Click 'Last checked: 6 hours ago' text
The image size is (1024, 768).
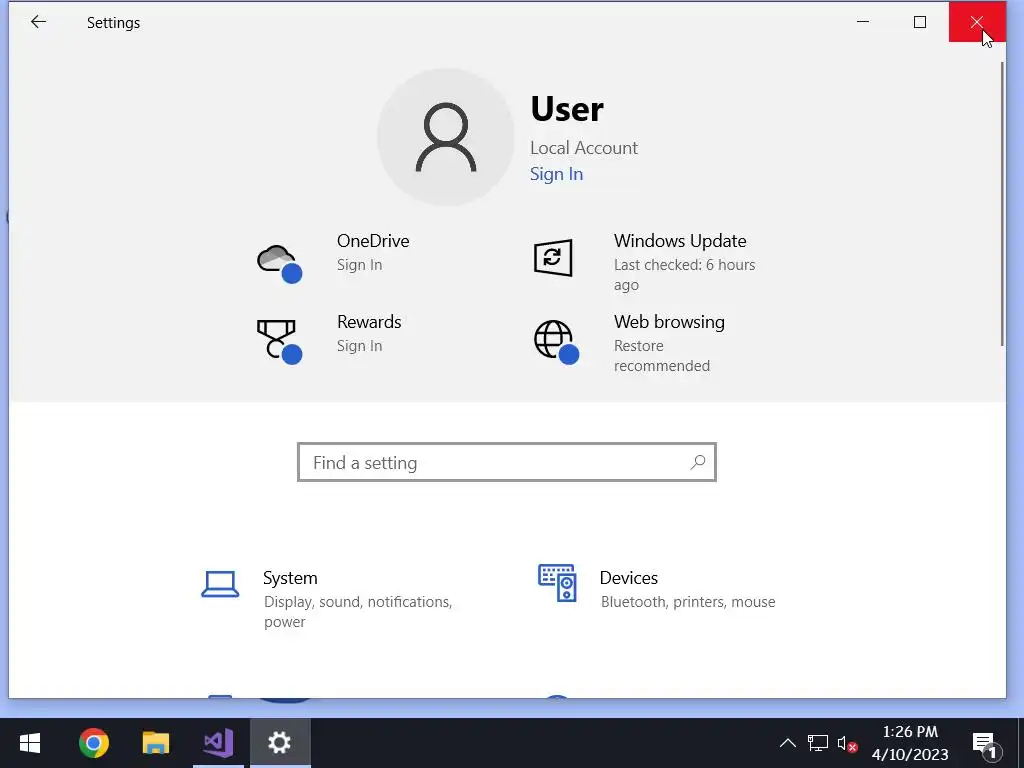click(684, 274)
